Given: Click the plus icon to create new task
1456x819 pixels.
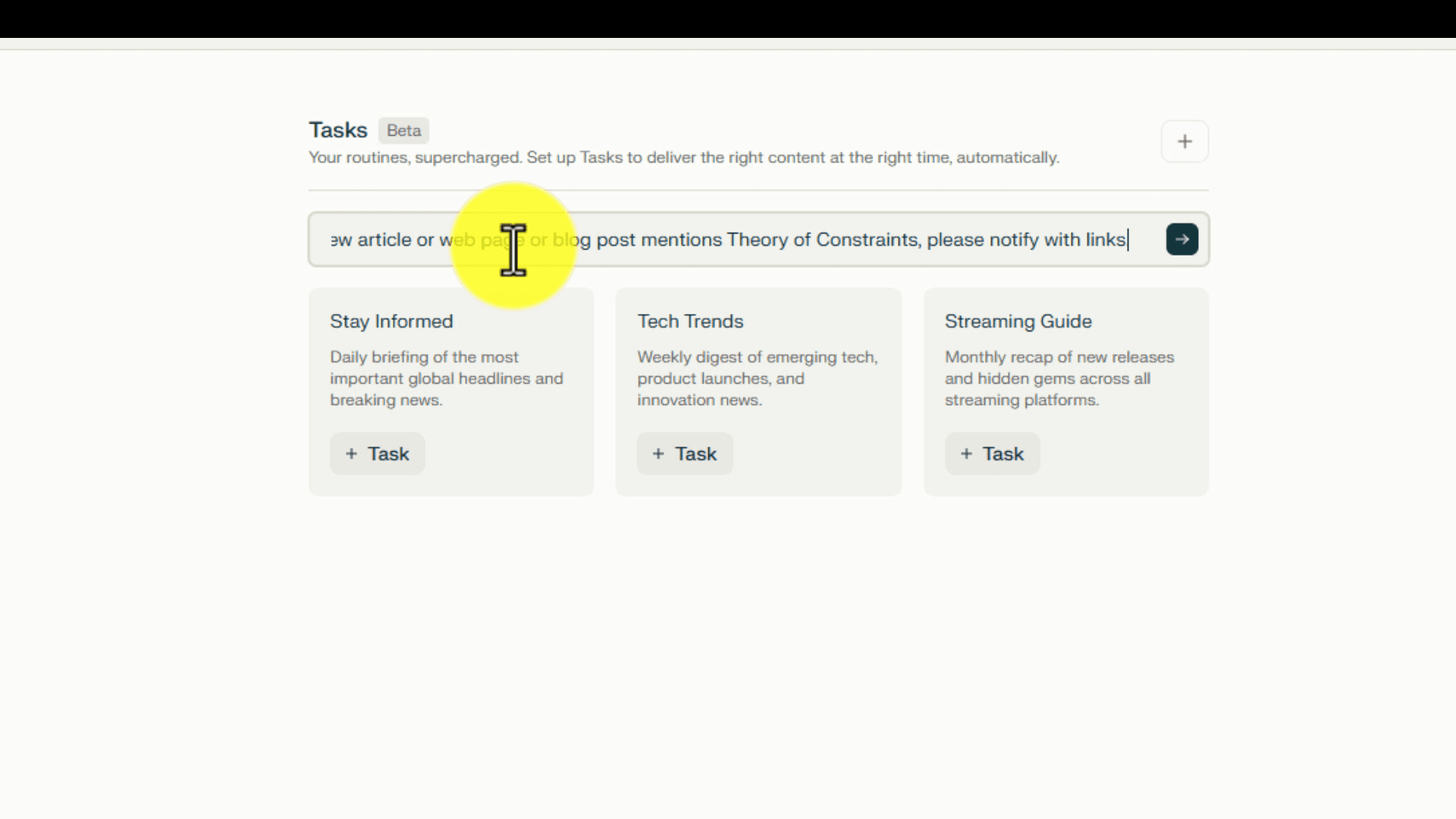Looking at the screenshot, I should coord(1185,142).
